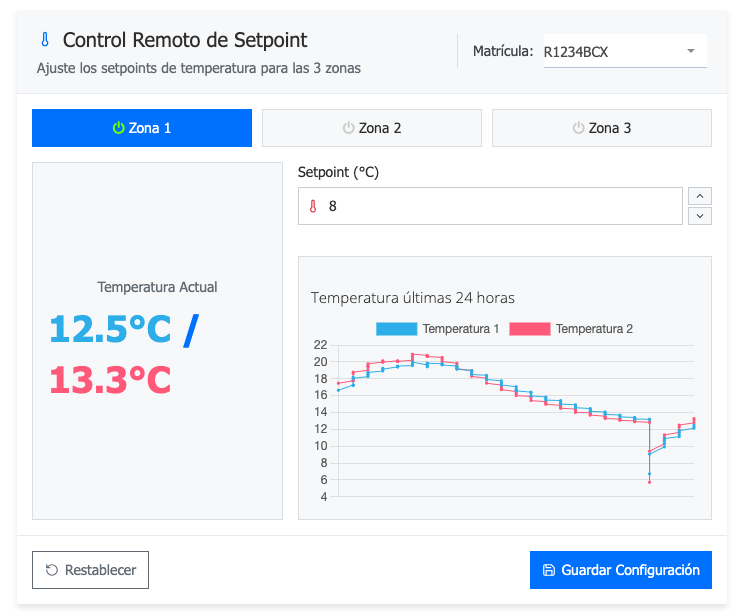Click the power icon on Zona 3
The image size is (738, 616).
pyautogui.click(x=578, y=128)
